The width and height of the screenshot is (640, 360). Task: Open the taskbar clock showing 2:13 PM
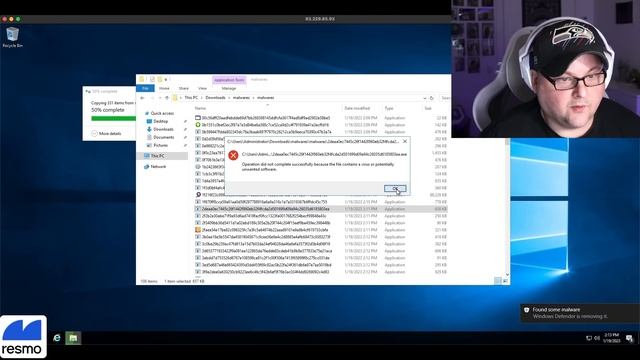click(x=611, y=338)
